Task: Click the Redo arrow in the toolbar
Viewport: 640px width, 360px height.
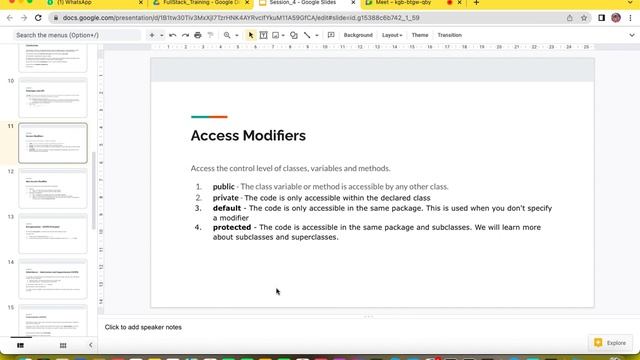Action: 185,35
